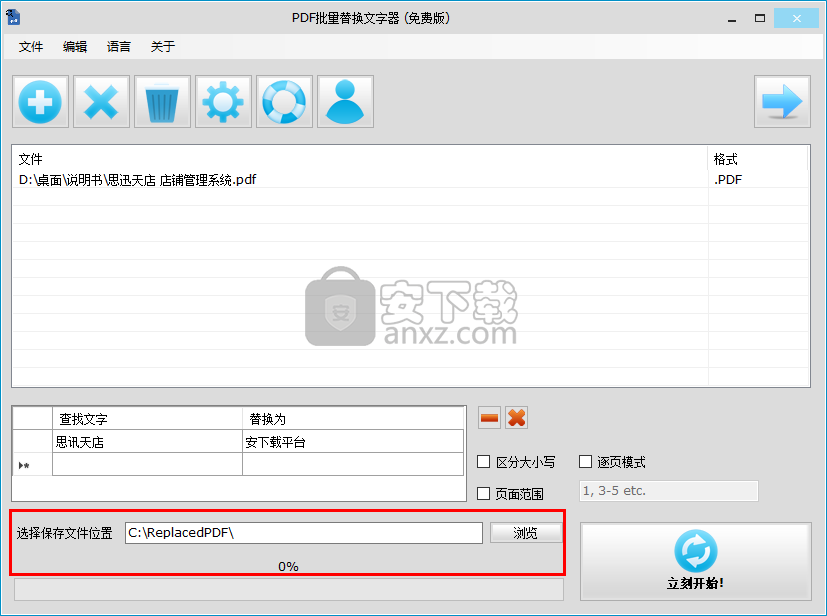827x616 pixels.
Task: Click the user profile person icon
Action: click(345, 101)
